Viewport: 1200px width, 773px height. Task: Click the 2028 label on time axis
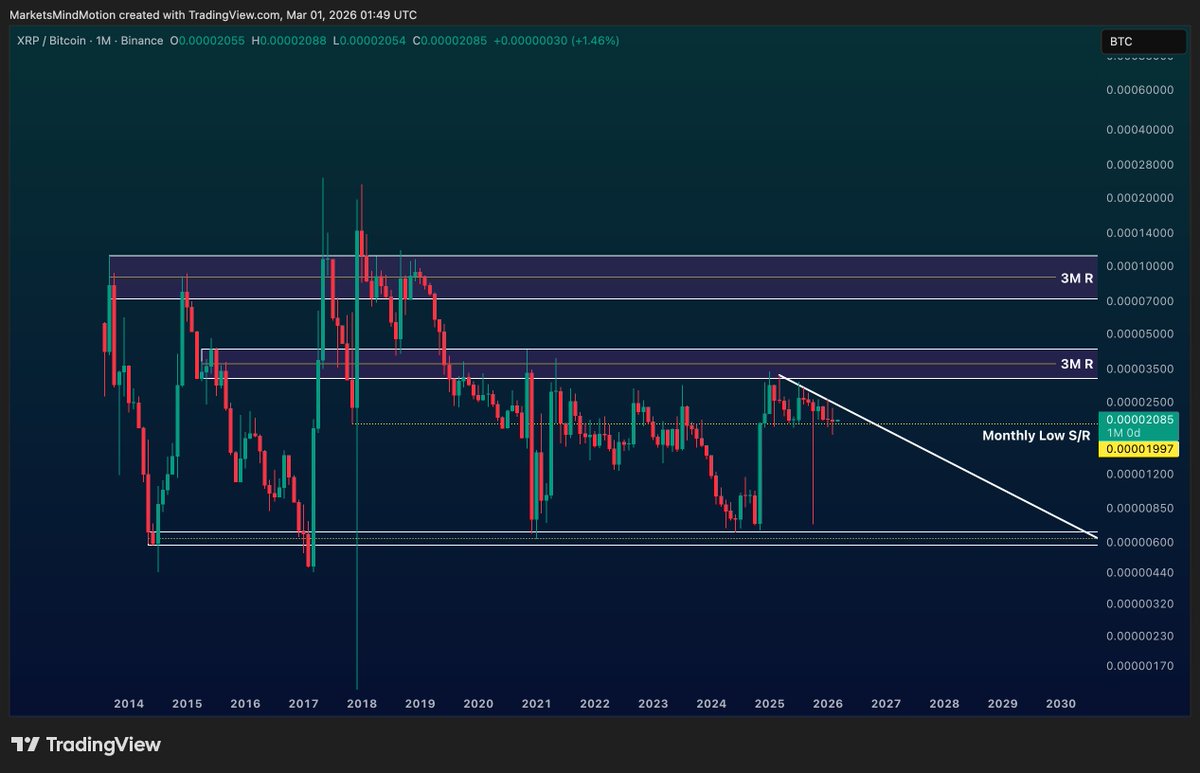click(x=944, y=704)
